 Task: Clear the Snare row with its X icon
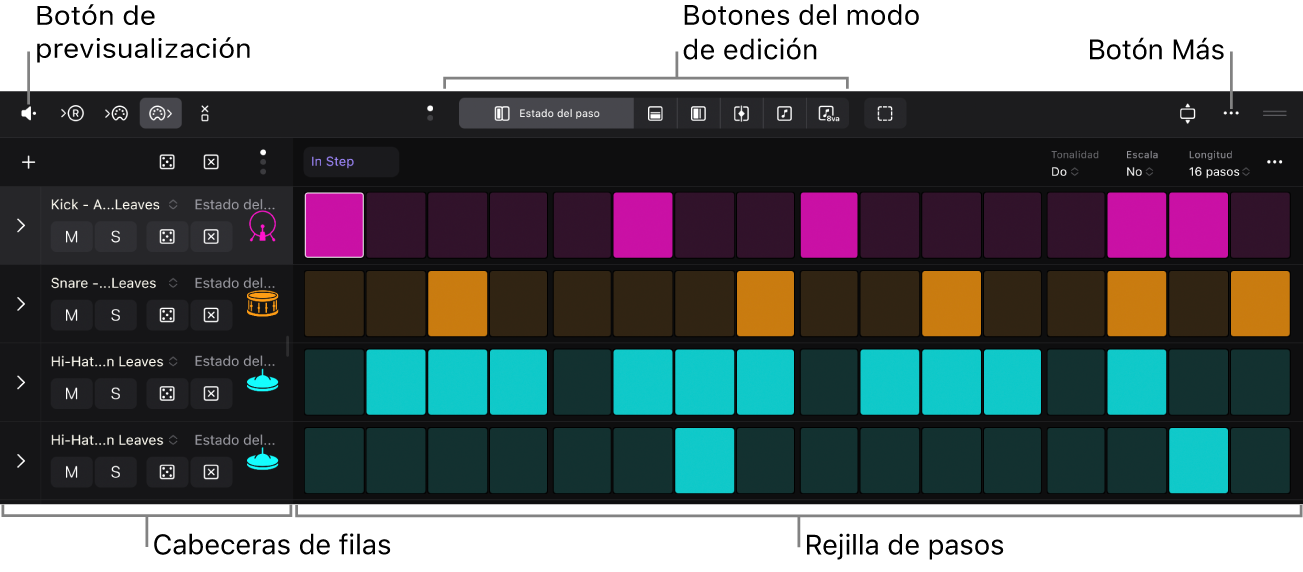(211, 315)
